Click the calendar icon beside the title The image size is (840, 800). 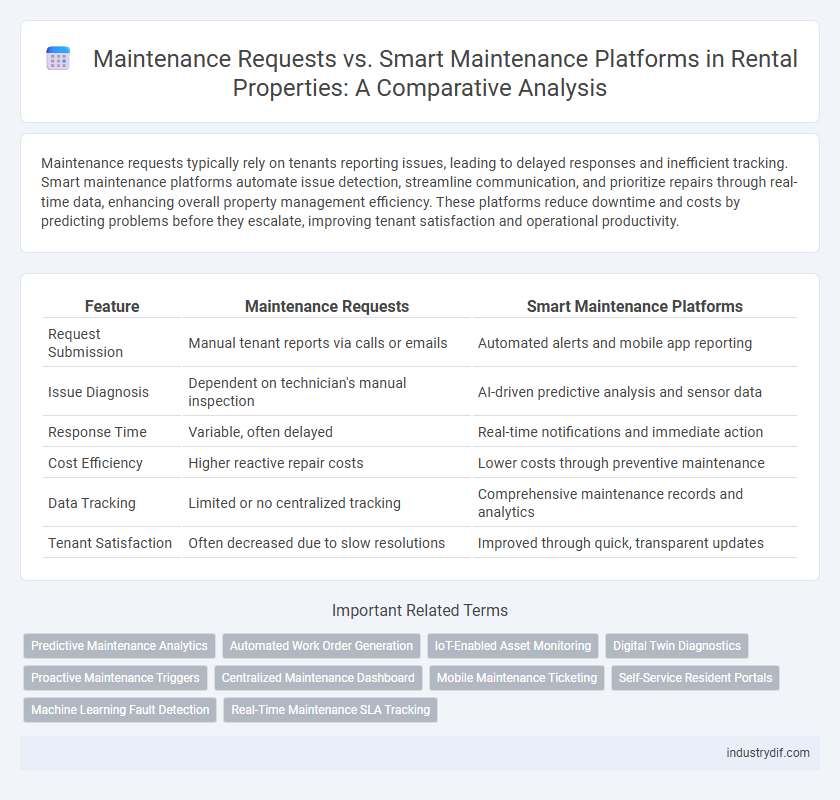point(58,58)
